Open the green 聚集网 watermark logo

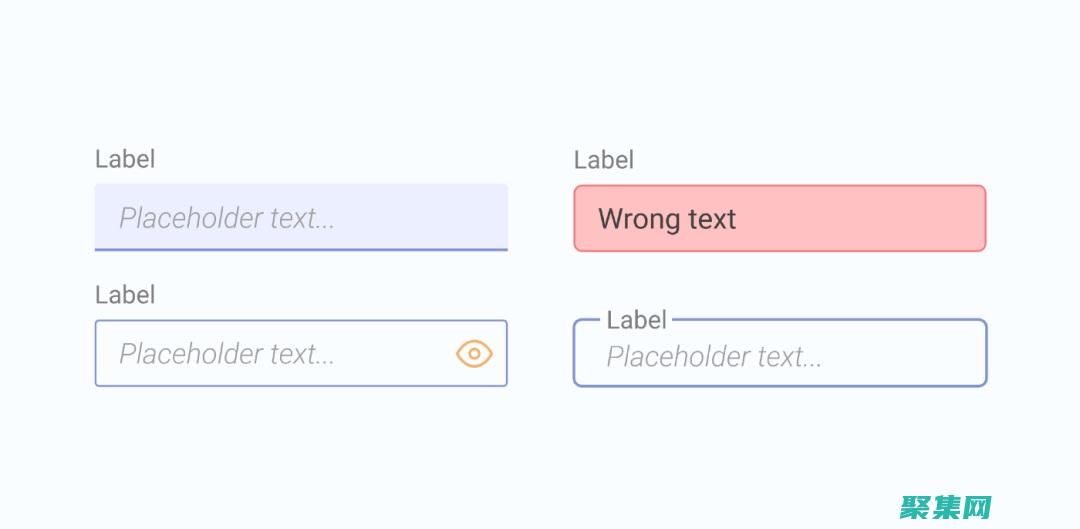945,507
